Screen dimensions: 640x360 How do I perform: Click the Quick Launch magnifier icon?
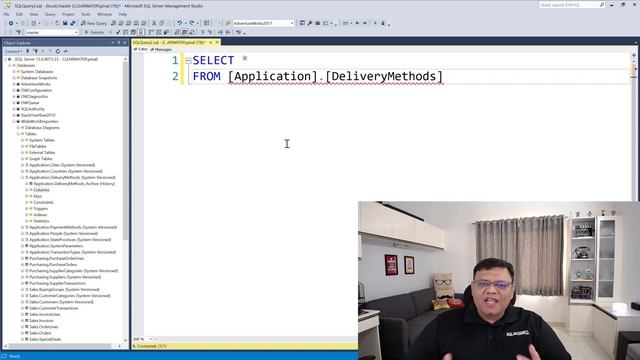tap(602, 5)
